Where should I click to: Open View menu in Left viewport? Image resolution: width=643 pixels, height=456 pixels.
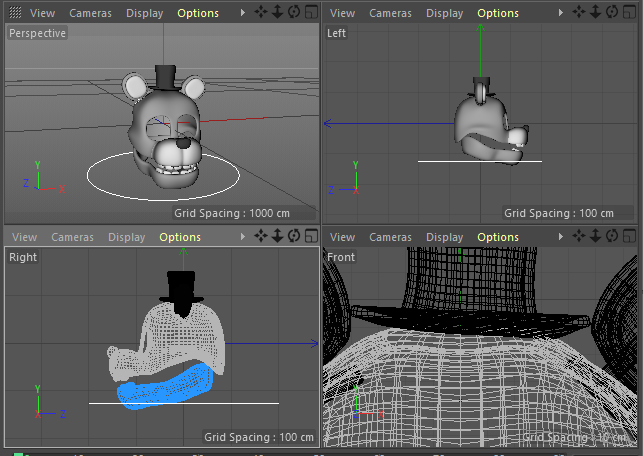[x=342, y=13]
